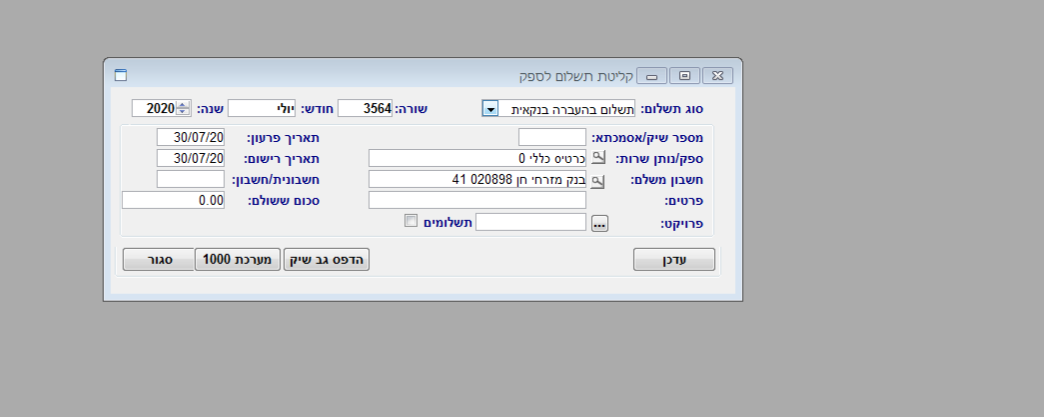Click the חשבונית/חשבון invoice field

[191, 179]
